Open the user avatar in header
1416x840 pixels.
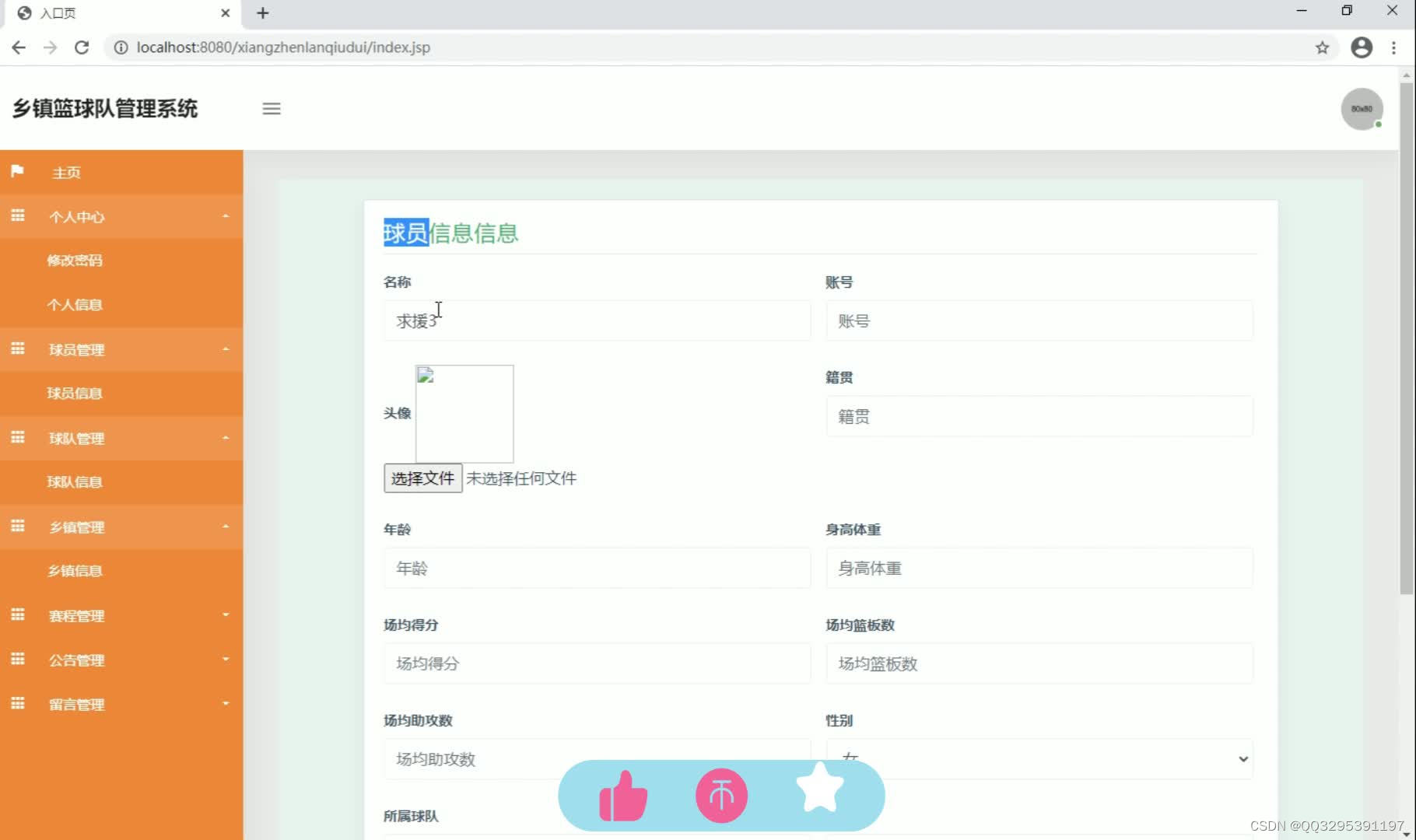coord(1362,109)
